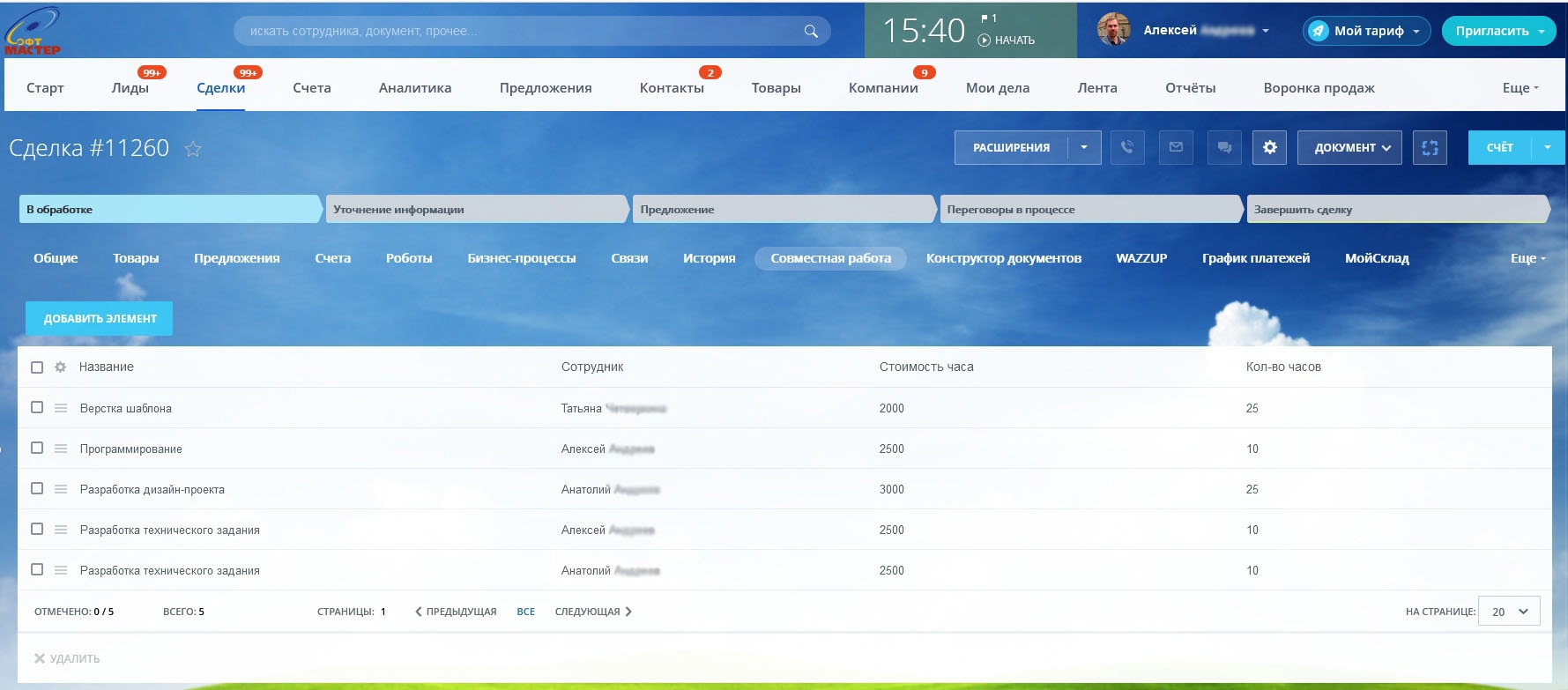This screenshot has height=690, width=1568.
Task: Click the phone call icon in deal toolbar
Action: [x=1127, y=148]
